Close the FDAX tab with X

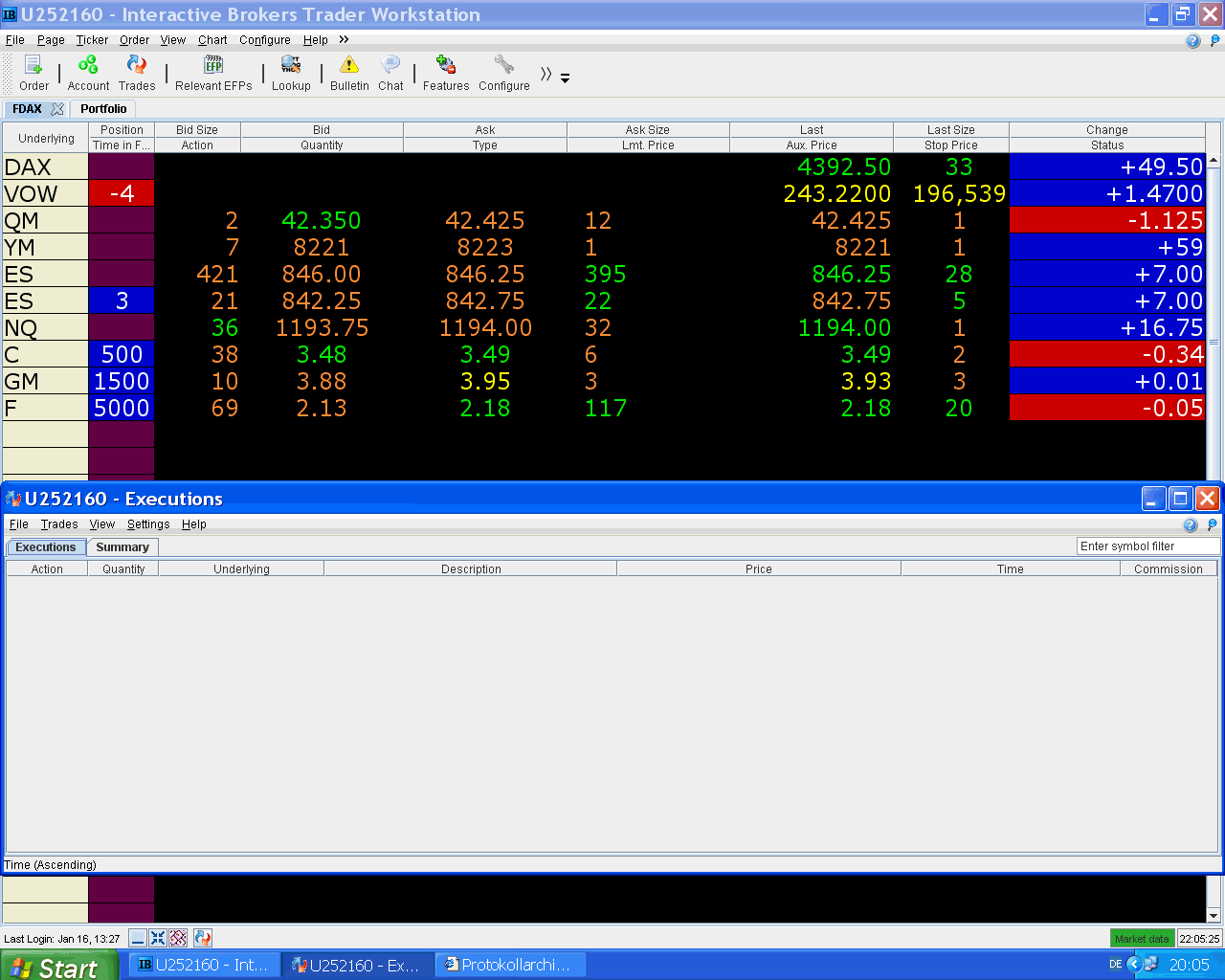click(x=57, y=109)
